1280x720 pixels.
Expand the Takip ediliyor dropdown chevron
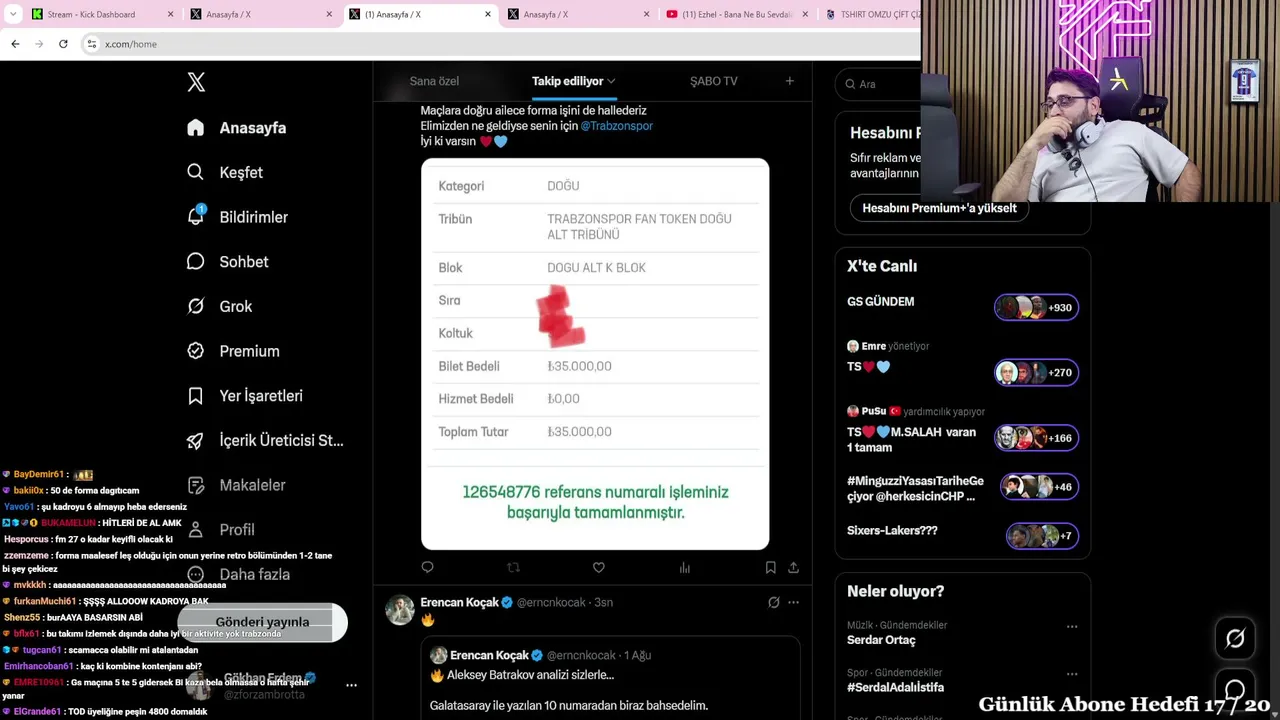tap(611, 81)
